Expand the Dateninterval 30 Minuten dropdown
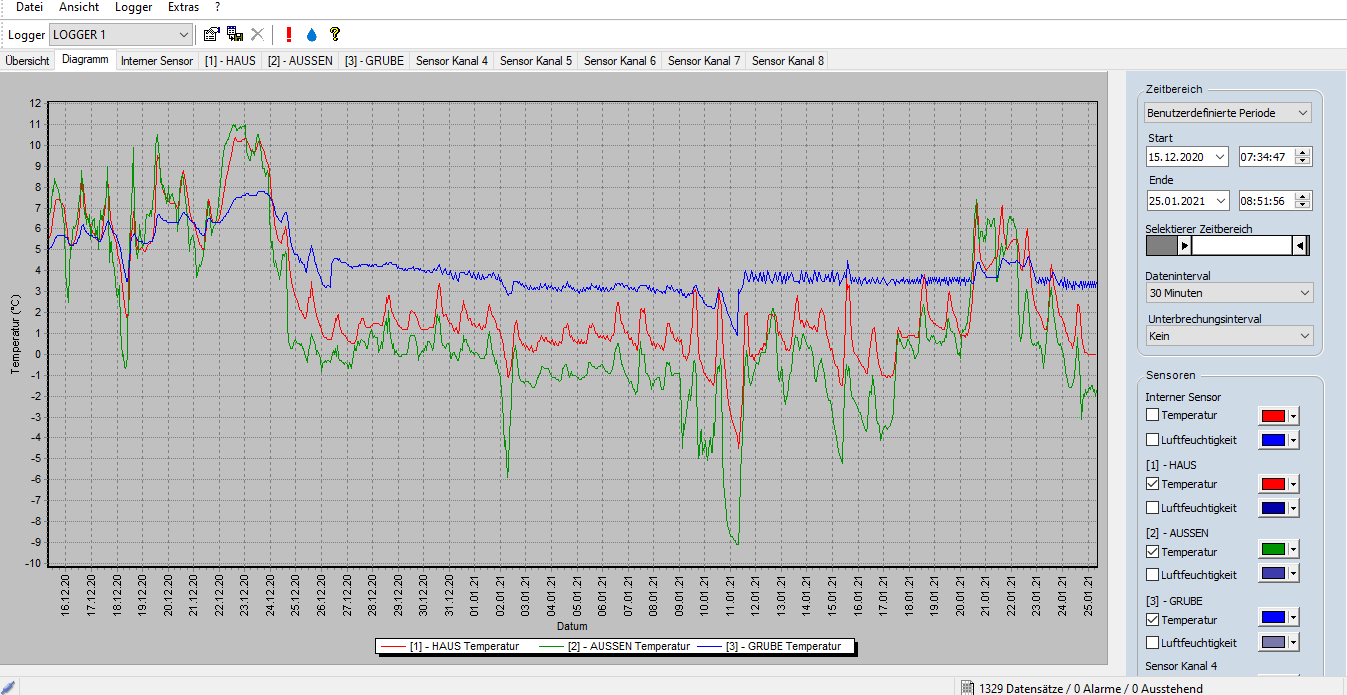Screen dimensions: 1347x695 (x=1229, y=293)
